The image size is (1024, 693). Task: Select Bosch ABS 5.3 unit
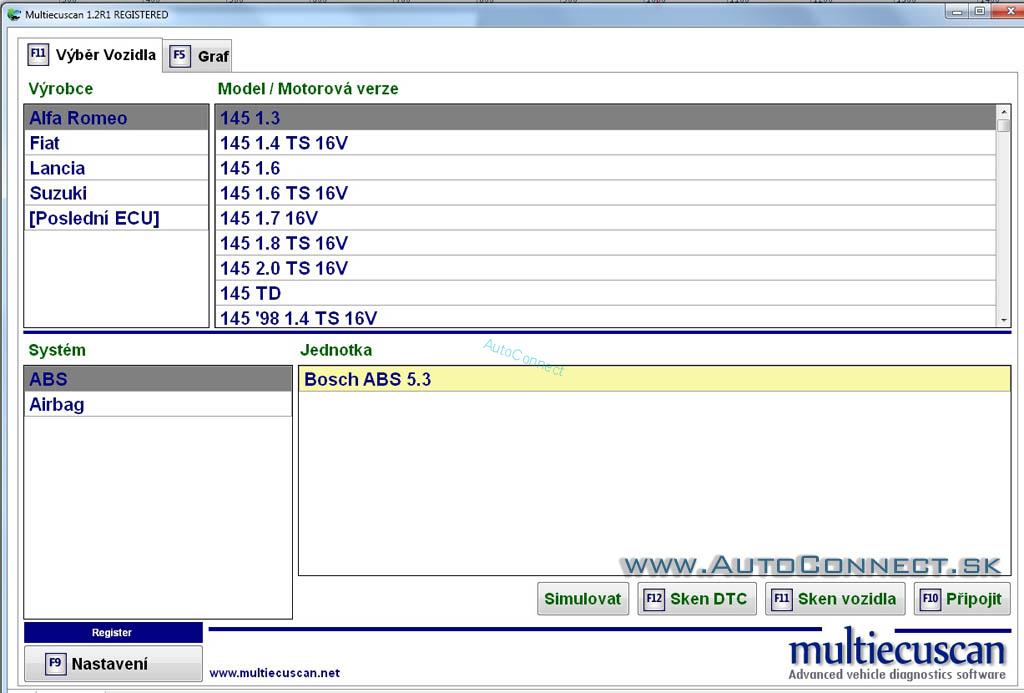pos(654,379)
